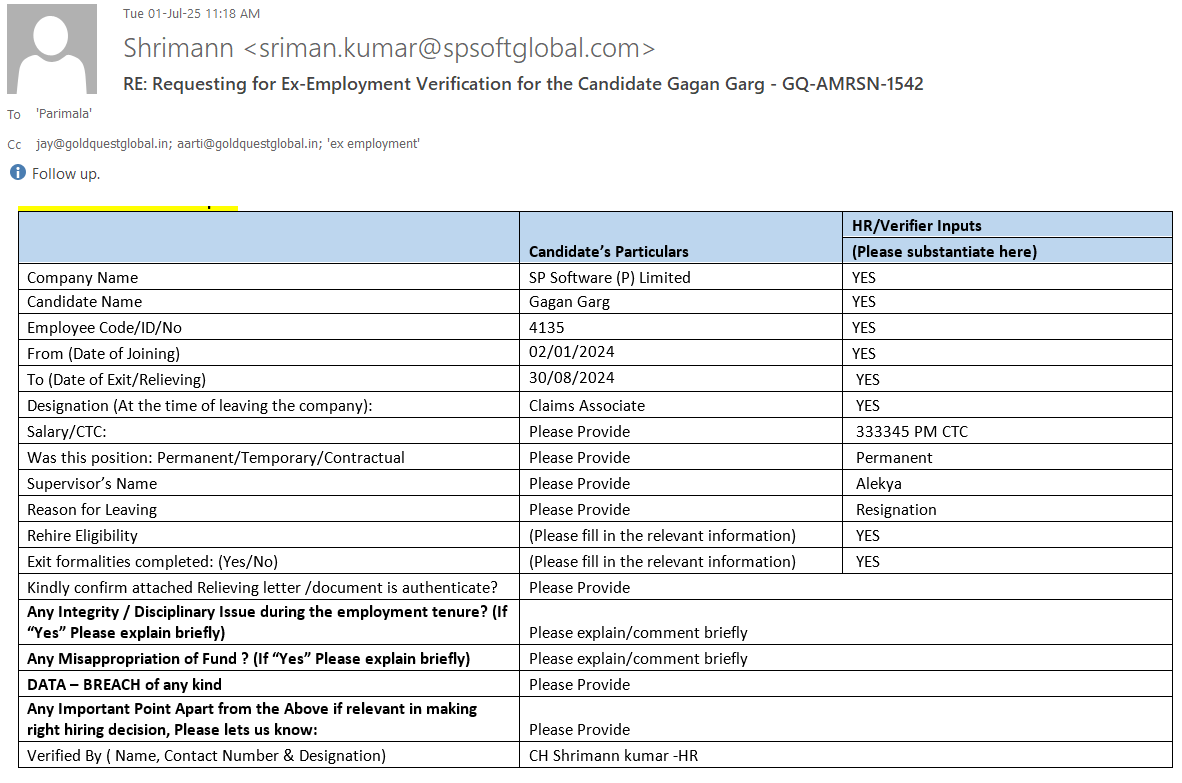Click the CH Shrimann kumar -HR cell
The image size is (1182, 783).
pyautogui.click(x=613, y=756)
